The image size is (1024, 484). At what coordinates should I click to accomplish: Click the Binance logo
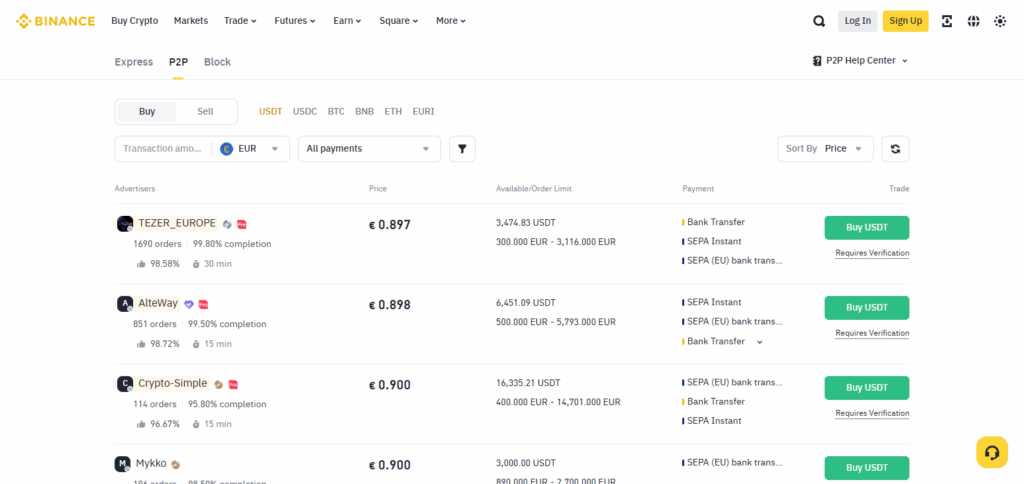[x=56, y=21]
